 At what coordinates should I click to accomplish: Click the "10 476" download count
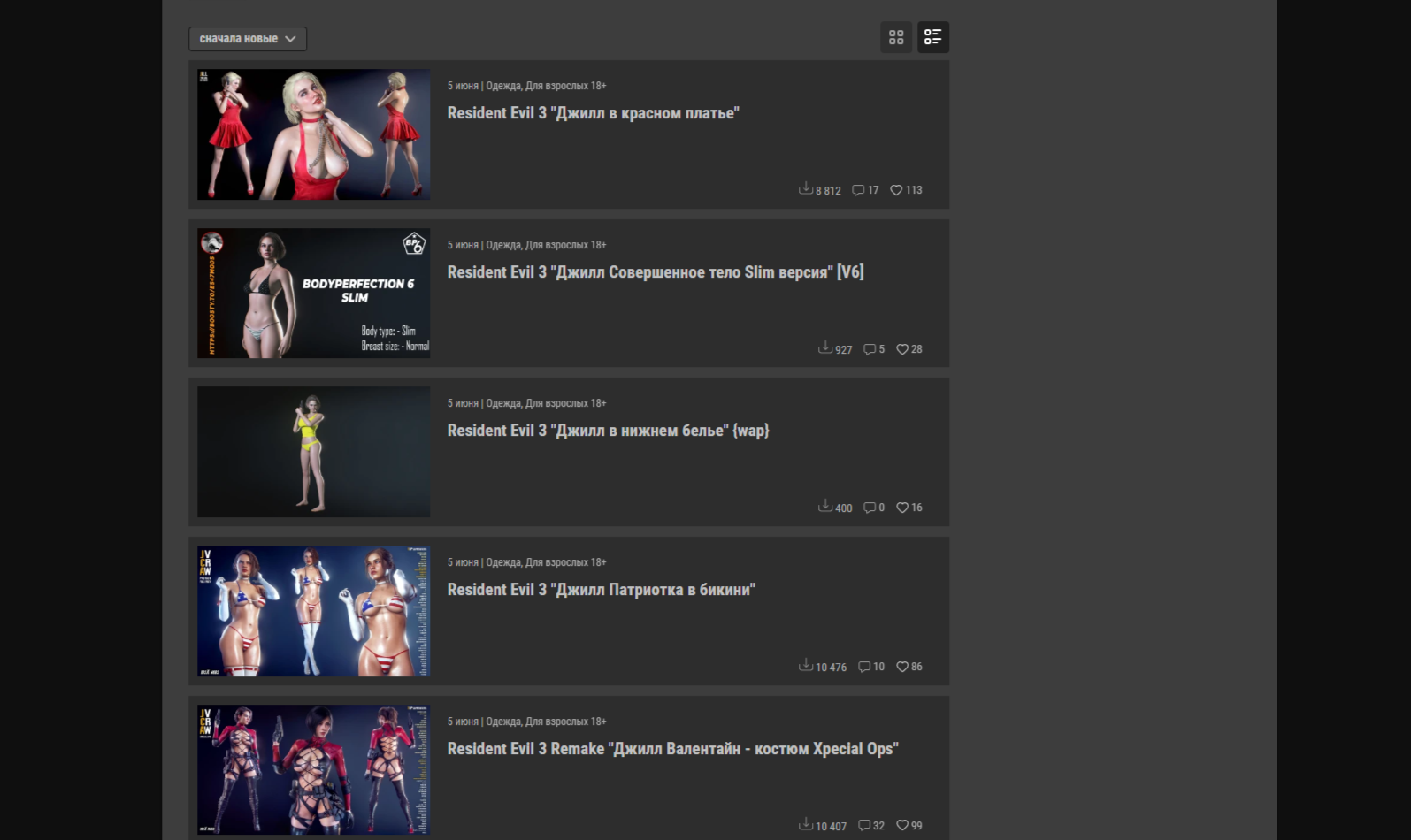click(x=832, y=668)
